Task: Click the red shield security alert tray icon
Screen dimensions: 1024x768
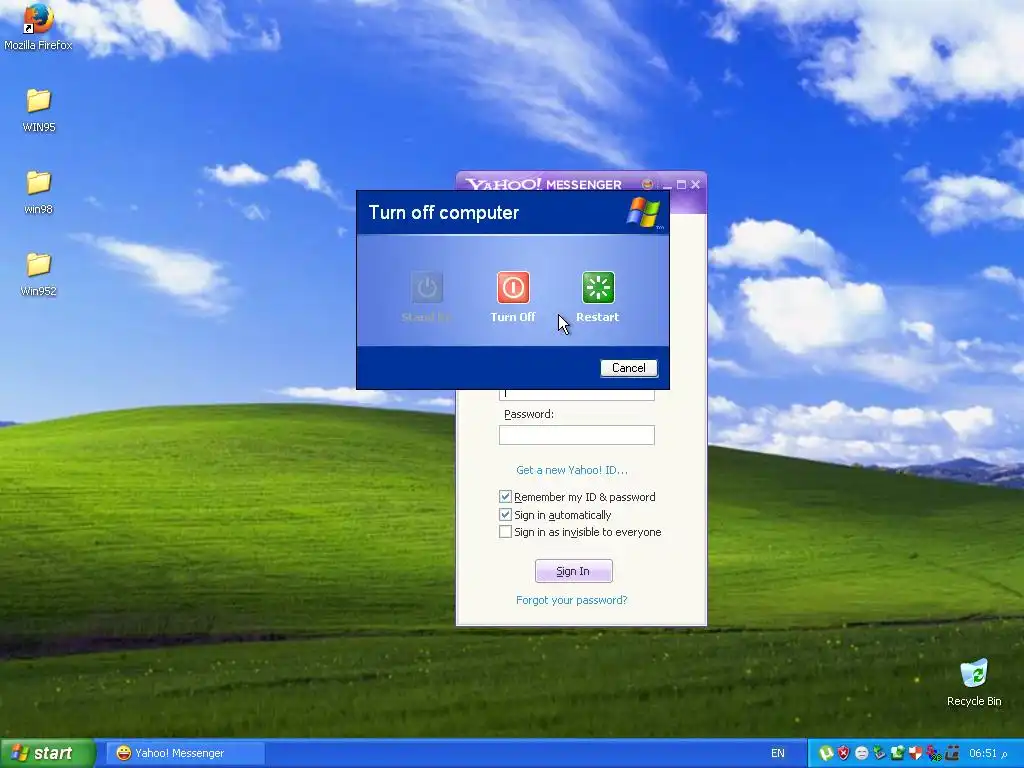Action: tap(843, 753)
